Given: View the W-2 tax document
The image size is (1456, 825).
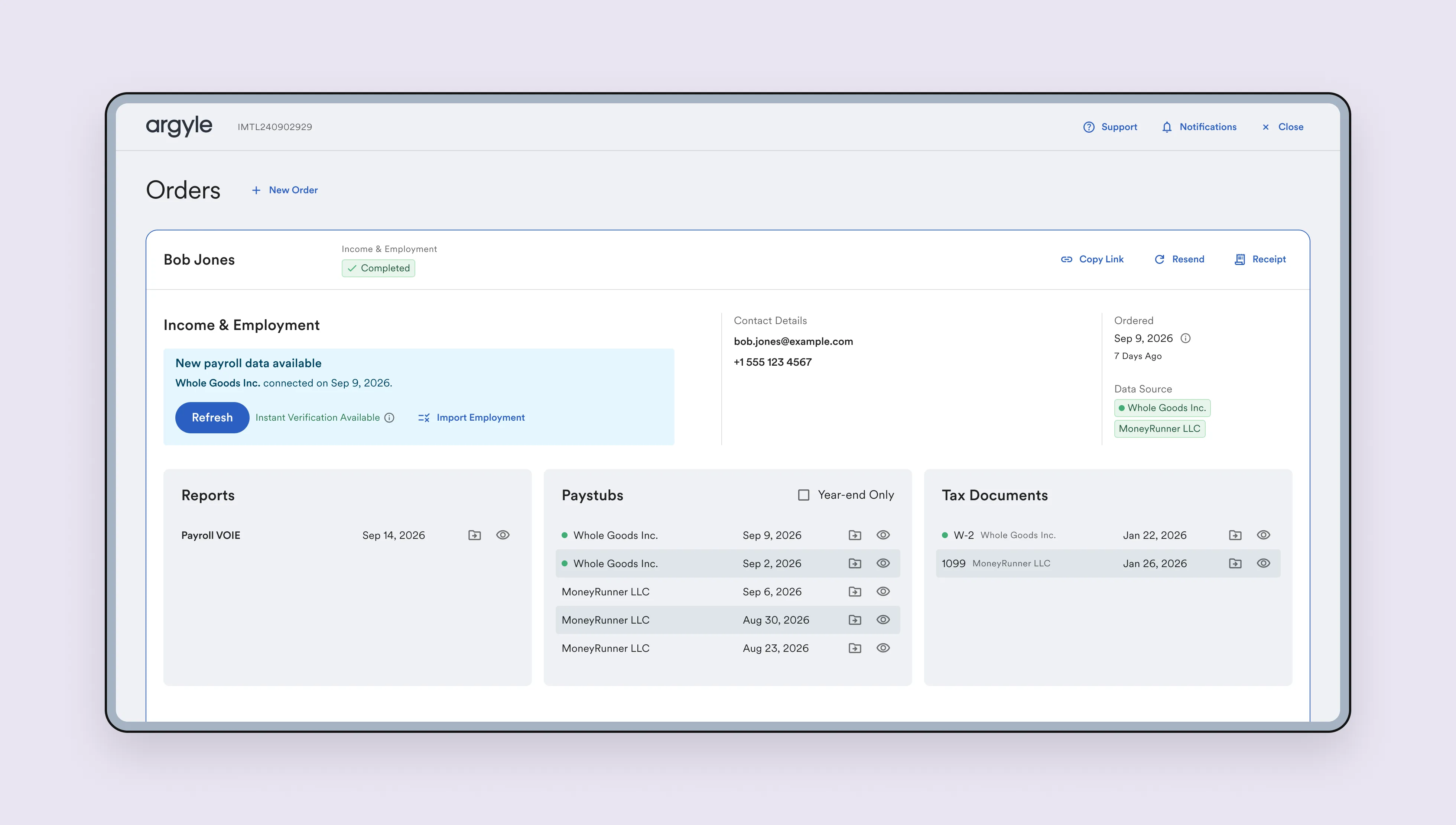Looking at the screenshot, I should coord(1264,535).
